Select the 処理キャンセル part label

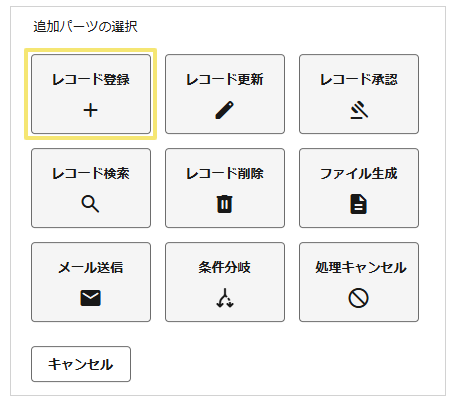pyautogui.click(x=361, y=267)
